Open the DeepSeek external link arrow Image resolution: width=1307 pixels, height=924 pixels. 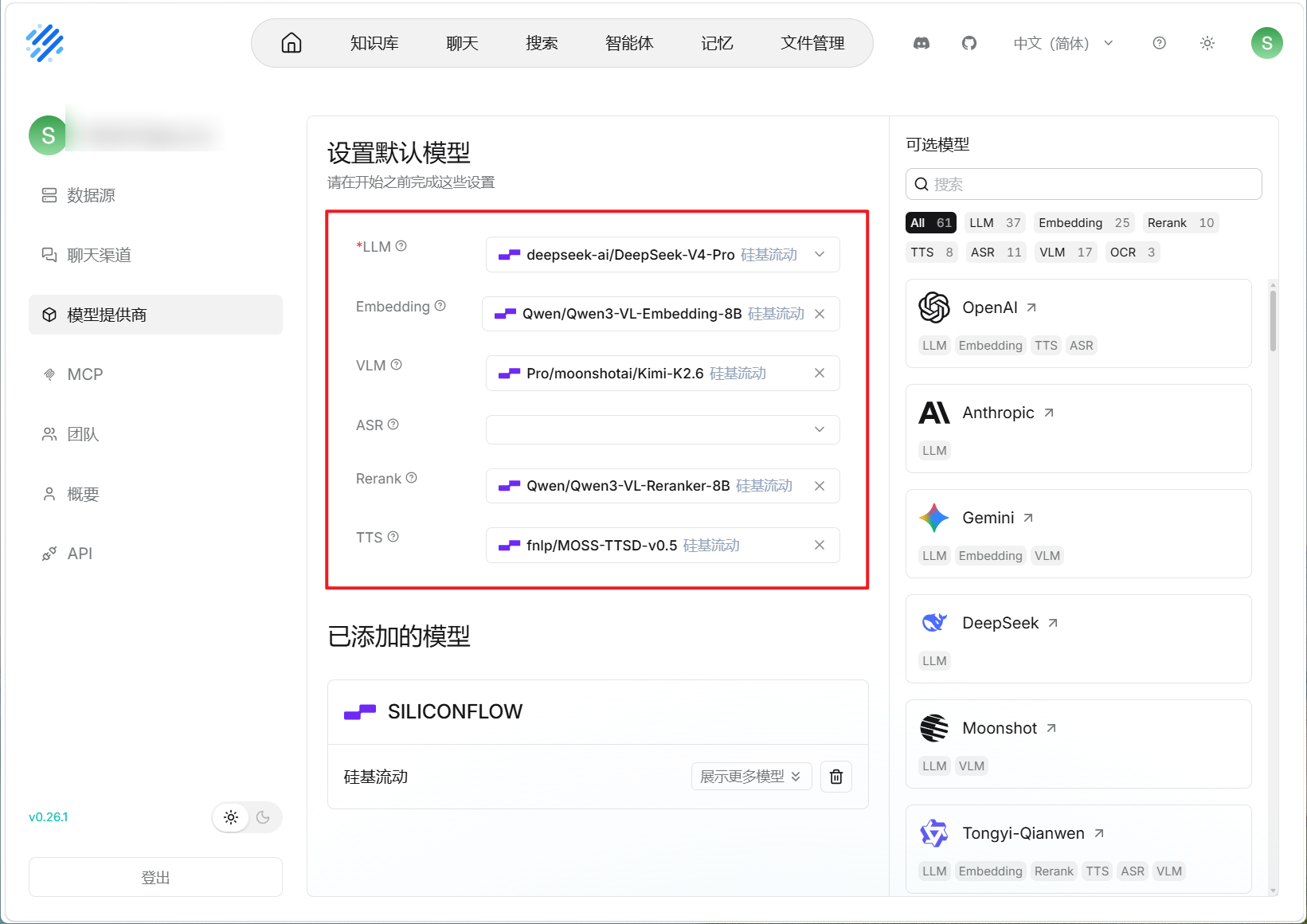pos(1053,623)
